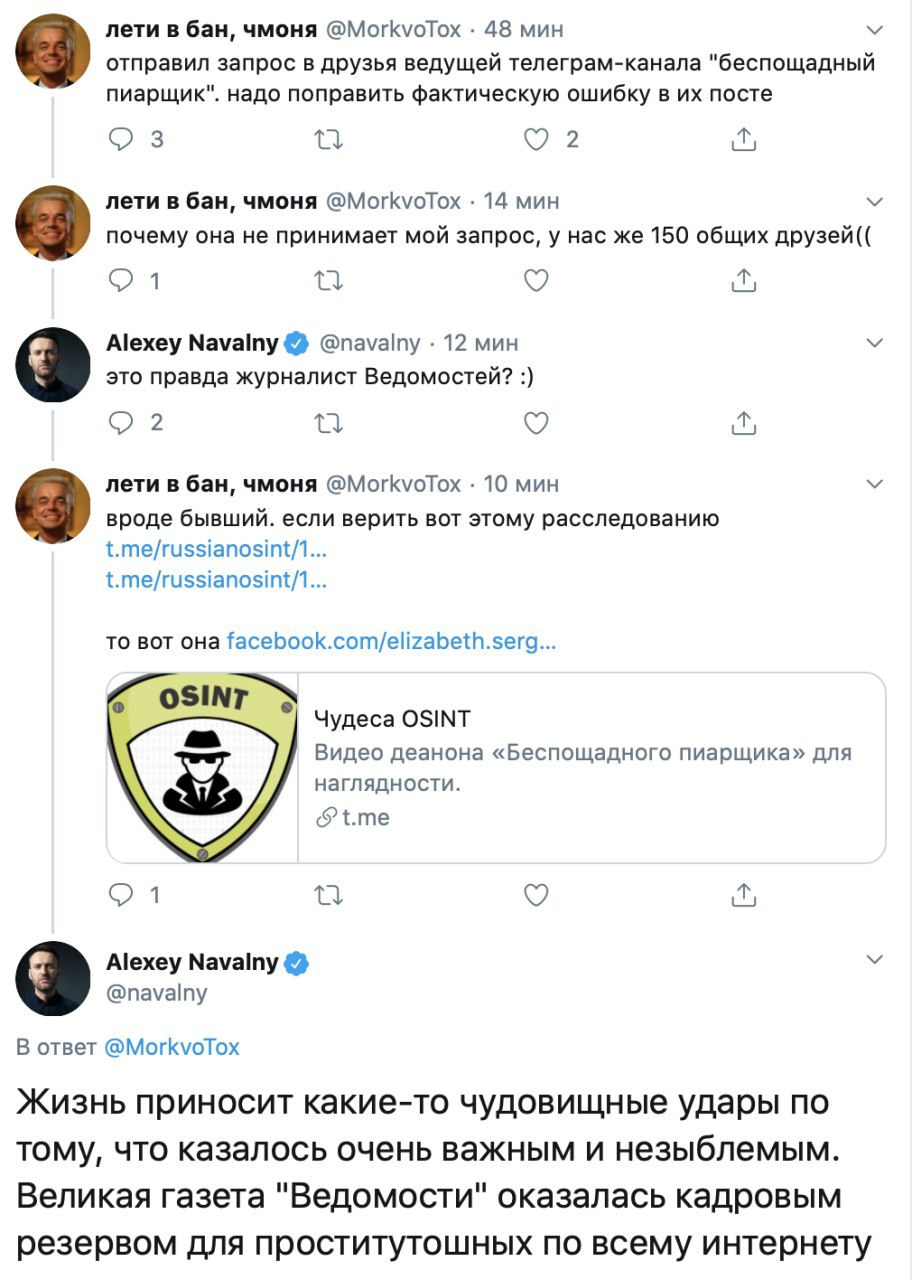The width and height of the screenshot is (912, 1280).
Task: Open the first t.me/russianosint link
Action: (x=216, y=549)
